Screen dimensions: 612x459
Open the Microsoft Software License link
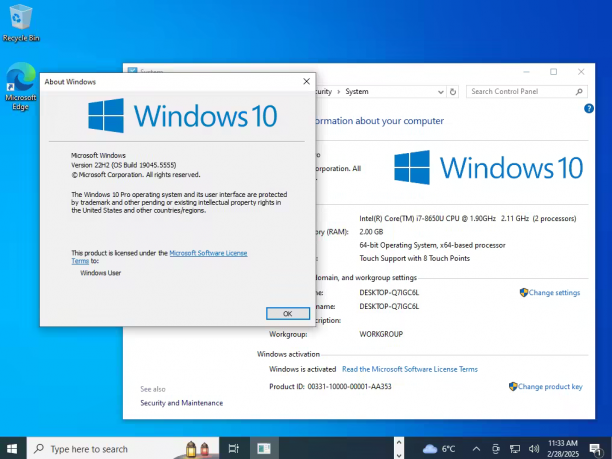click(x=208, y=253)
